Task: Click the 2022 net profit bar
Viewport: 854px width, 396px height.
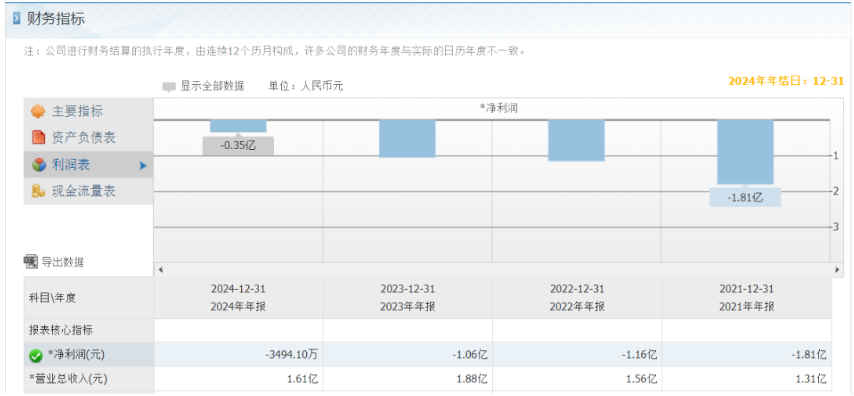Action: pyautogui.click(x=576, y=141)
